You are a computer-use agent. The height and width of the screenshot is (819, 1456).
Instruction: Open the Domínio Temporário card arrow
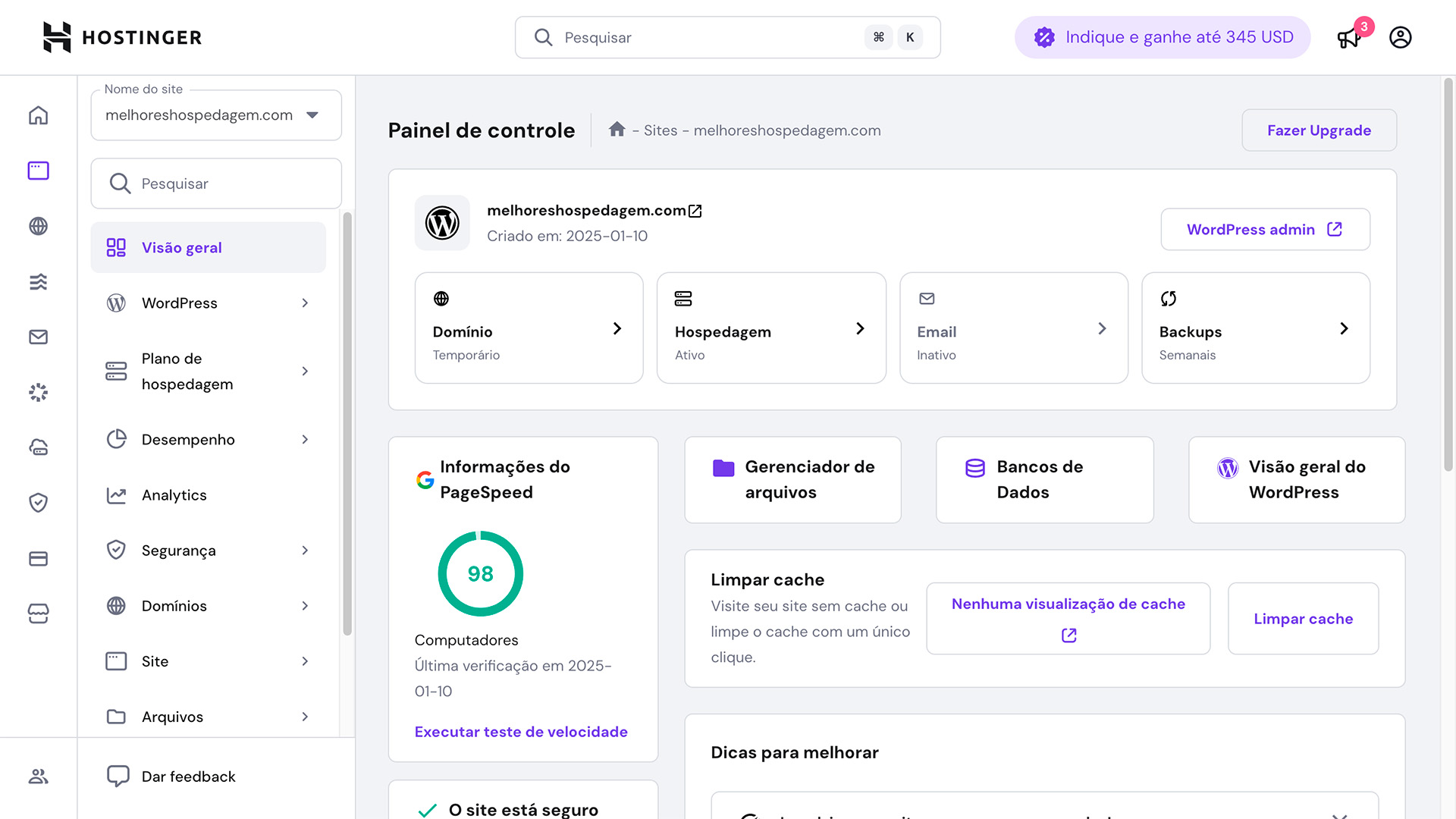coord(617,328)
